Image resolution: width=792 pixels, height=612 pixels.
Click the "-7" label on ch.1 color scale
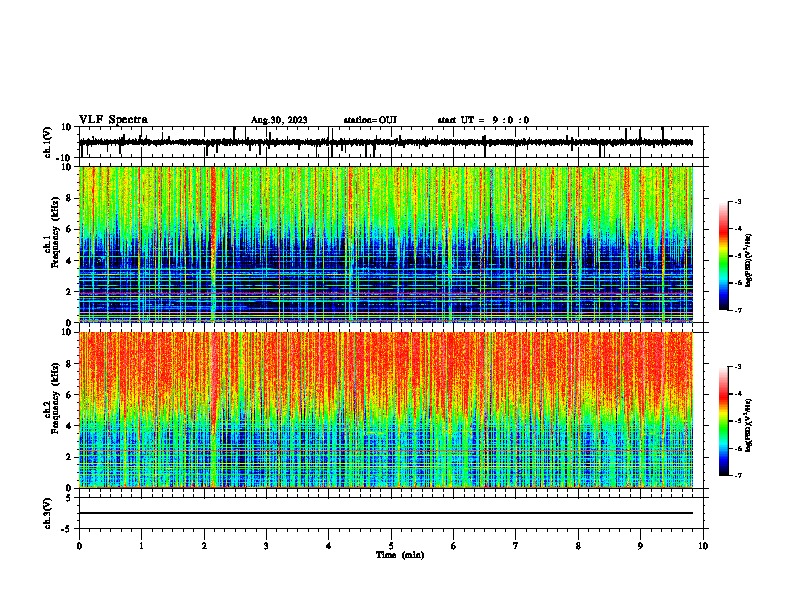[x=737, y=310]
